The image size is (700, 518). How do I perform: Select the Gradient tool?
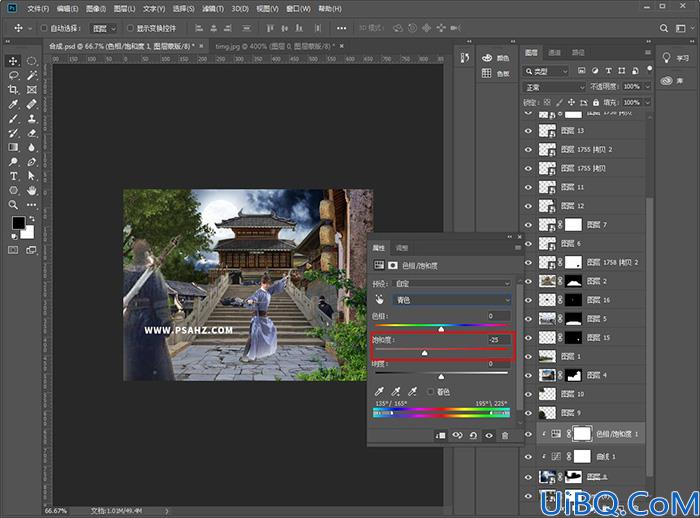13,147
